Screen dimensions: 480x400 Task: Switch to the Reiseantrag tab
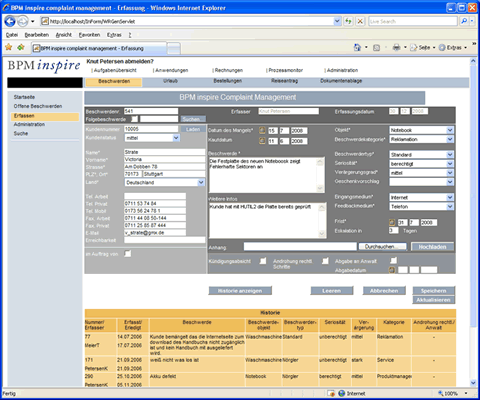pyautogui.click(x=284, y=81)
